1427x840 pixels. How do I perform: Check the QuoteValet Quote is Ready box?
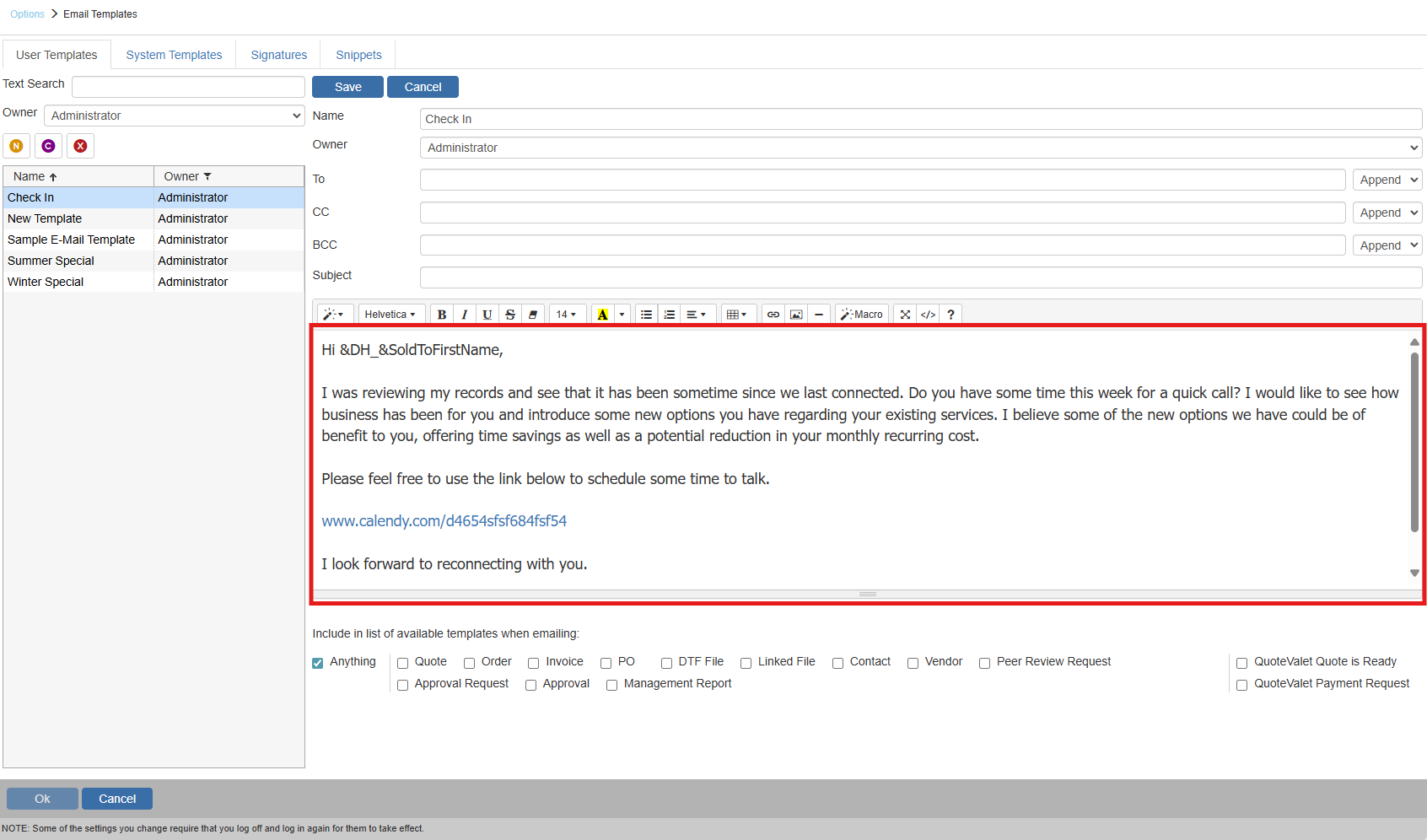pos(1241,663)
